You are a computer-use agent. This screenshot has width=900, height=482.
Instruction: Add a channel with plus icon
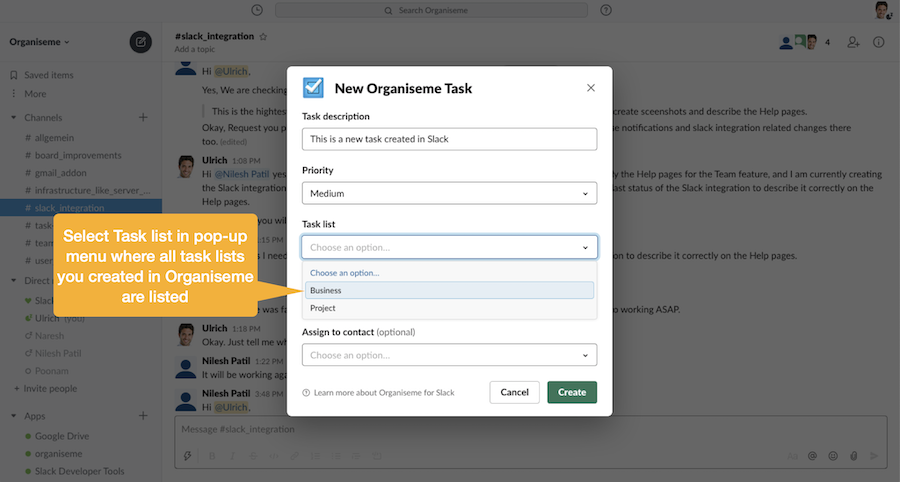click(x=143, y=118)
